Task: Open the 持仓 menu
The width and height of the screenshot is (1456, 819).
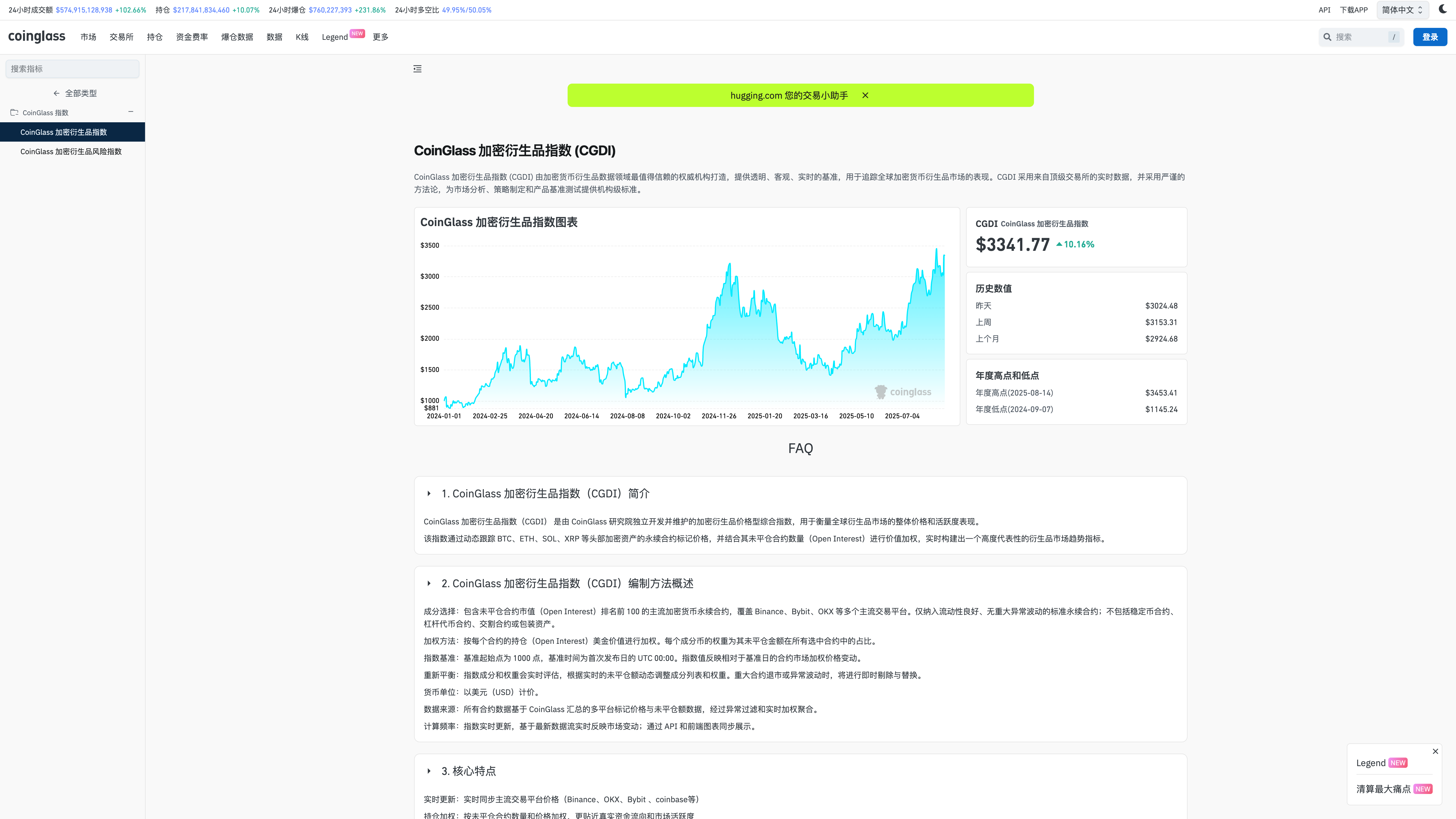Action: click(x=154, y=37)
